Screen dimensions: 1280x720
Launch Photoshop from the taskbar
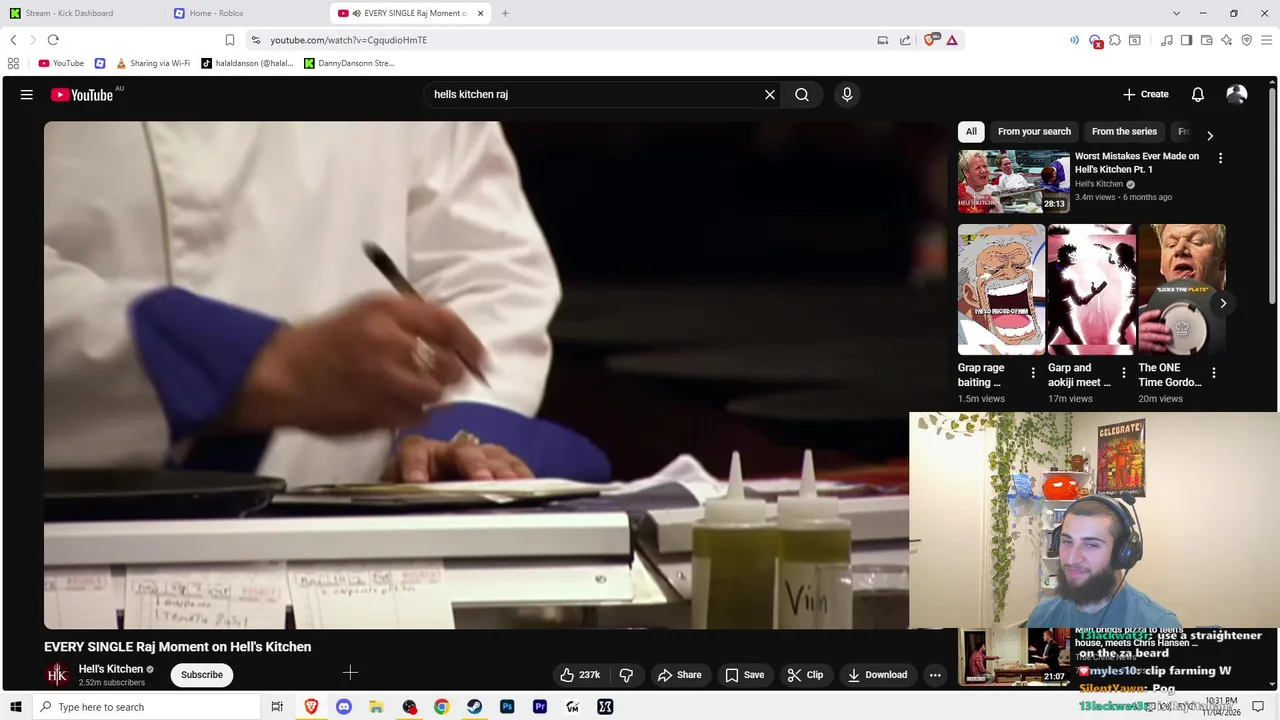507,707
